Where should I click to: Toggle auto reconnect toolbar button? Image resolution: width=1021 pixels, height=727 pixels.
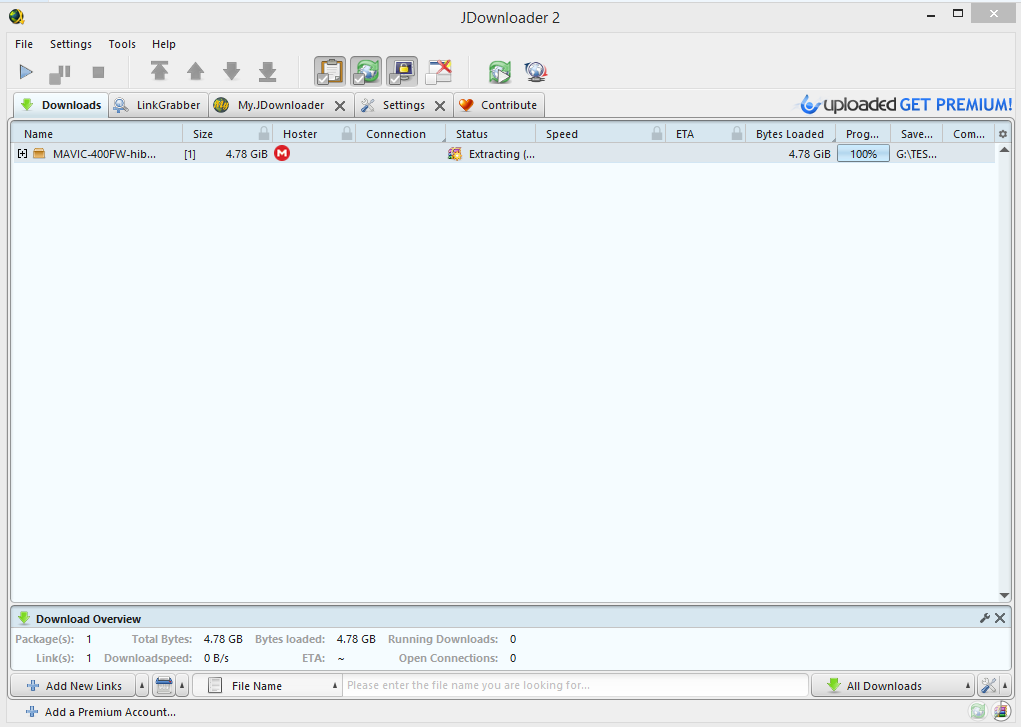[x=366, y=71]
